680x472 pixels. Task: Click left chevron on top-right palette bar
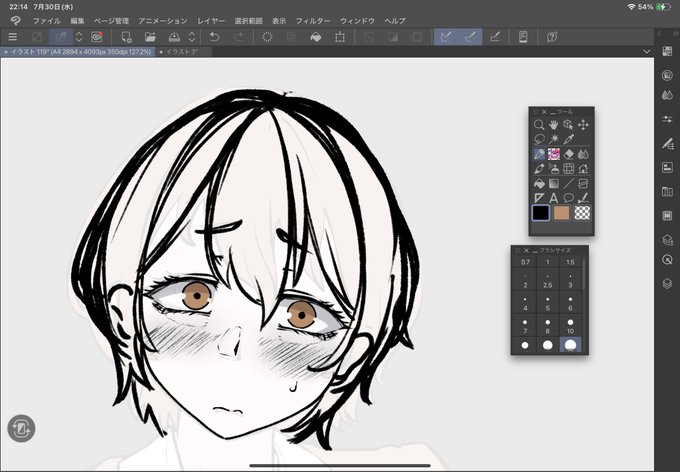(659, 33)
